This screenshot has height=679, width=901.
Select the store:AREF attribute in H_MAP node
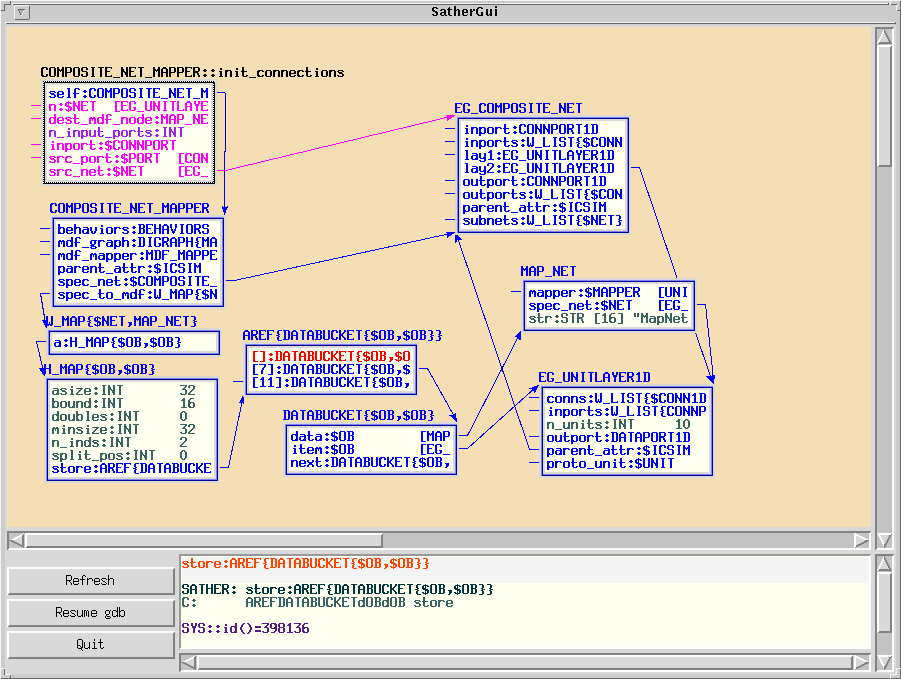click(132, 468)
